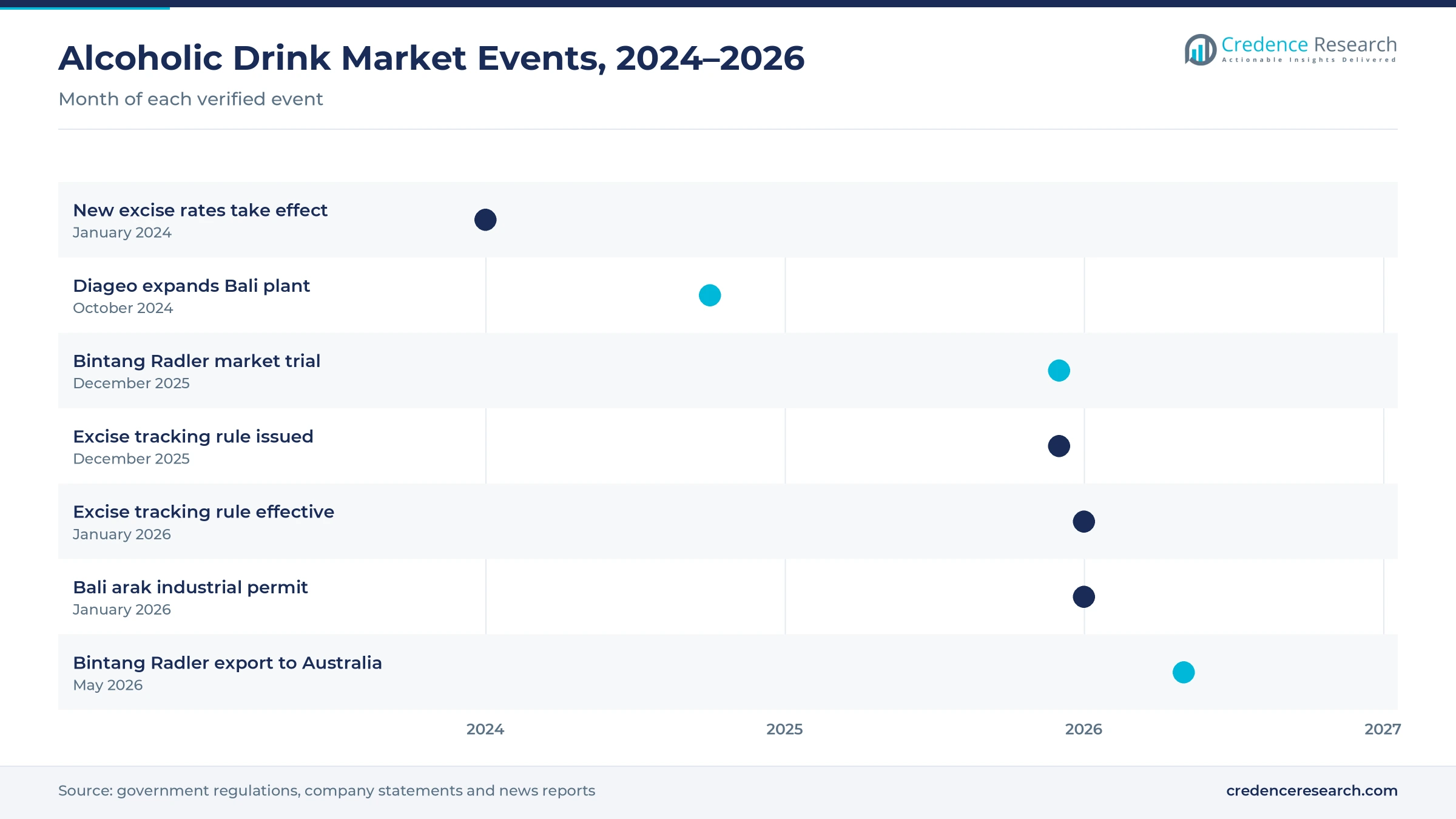The image size is (1456, 819).
Task: Click the Bali arak industrial permit dot
Action: 1084,597
